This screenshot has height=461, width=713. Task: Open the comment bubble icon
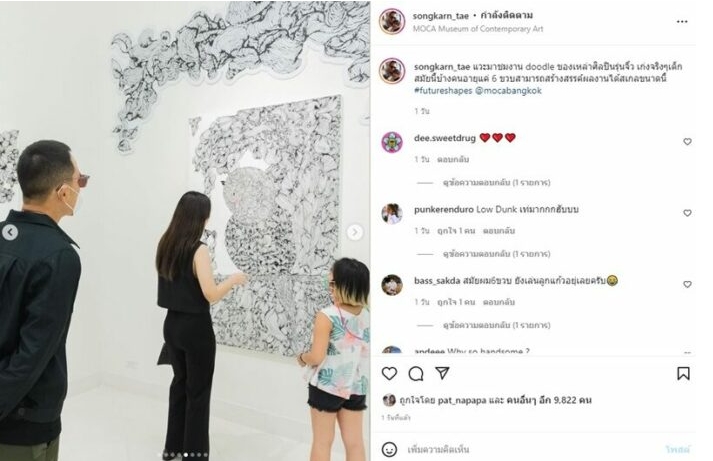point(416,374)
